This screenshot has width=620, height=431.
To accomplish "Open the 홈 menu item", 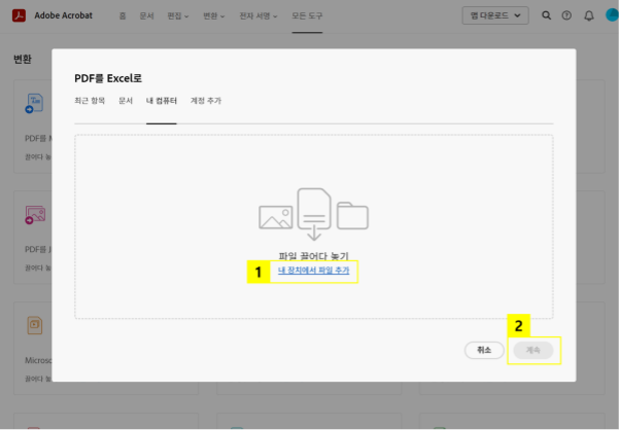I will [x=123, y=16].
